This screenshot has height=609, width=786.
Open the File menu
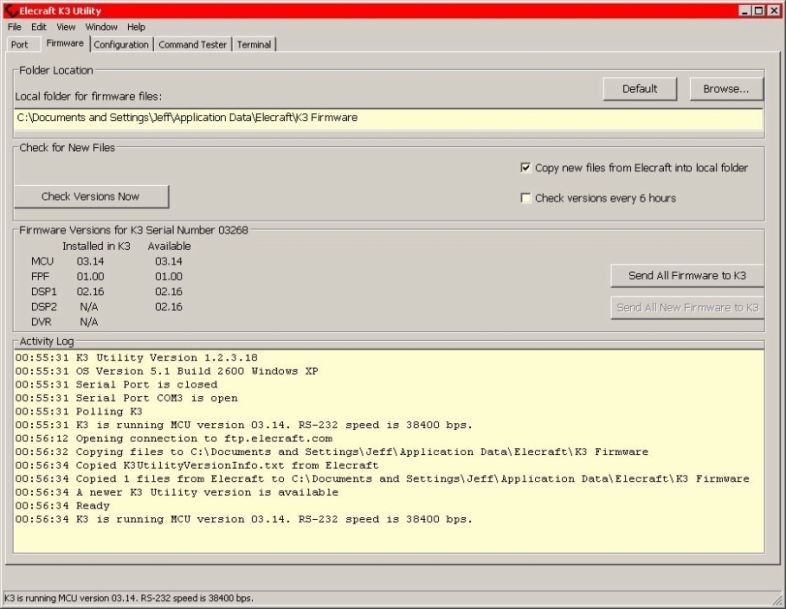[14, 27]
